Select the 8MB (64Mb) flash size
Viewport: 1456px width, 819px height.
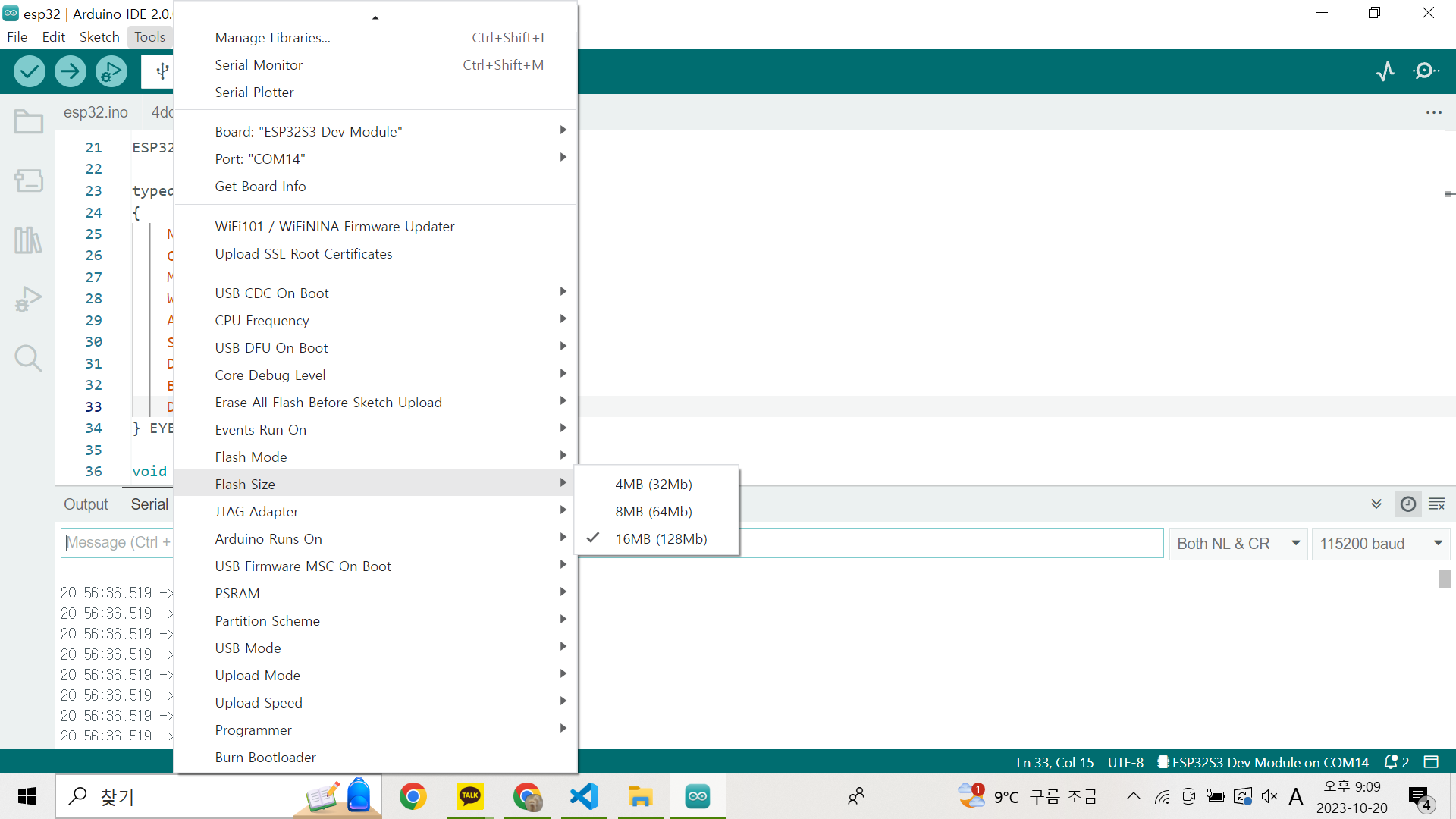pos(657,511)
